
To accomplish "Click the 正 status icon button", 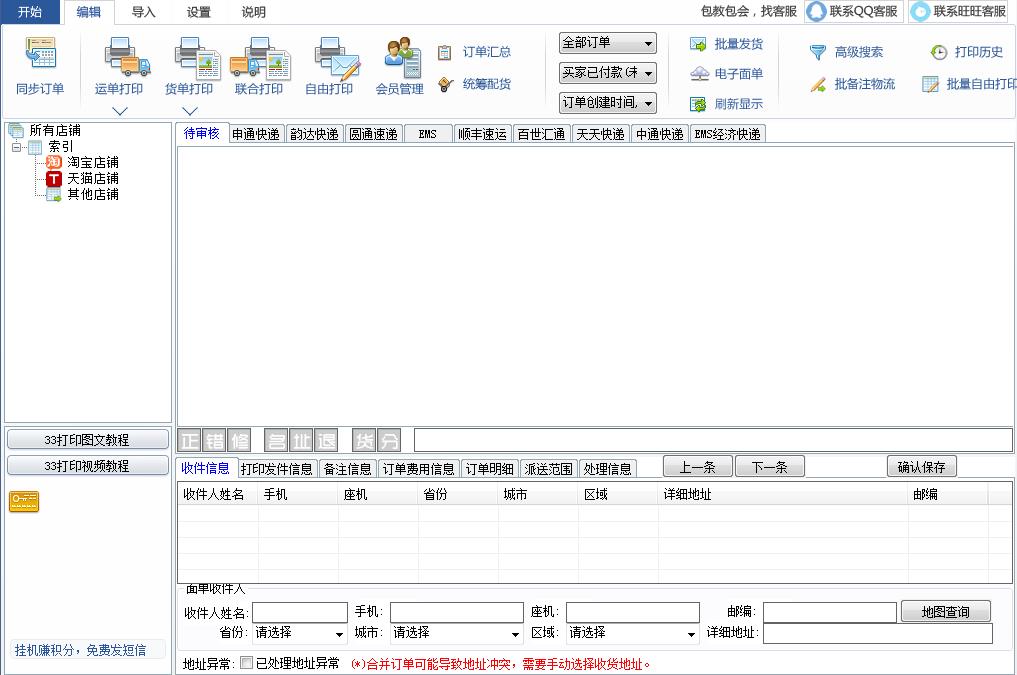I will click(x=189, y=441).
